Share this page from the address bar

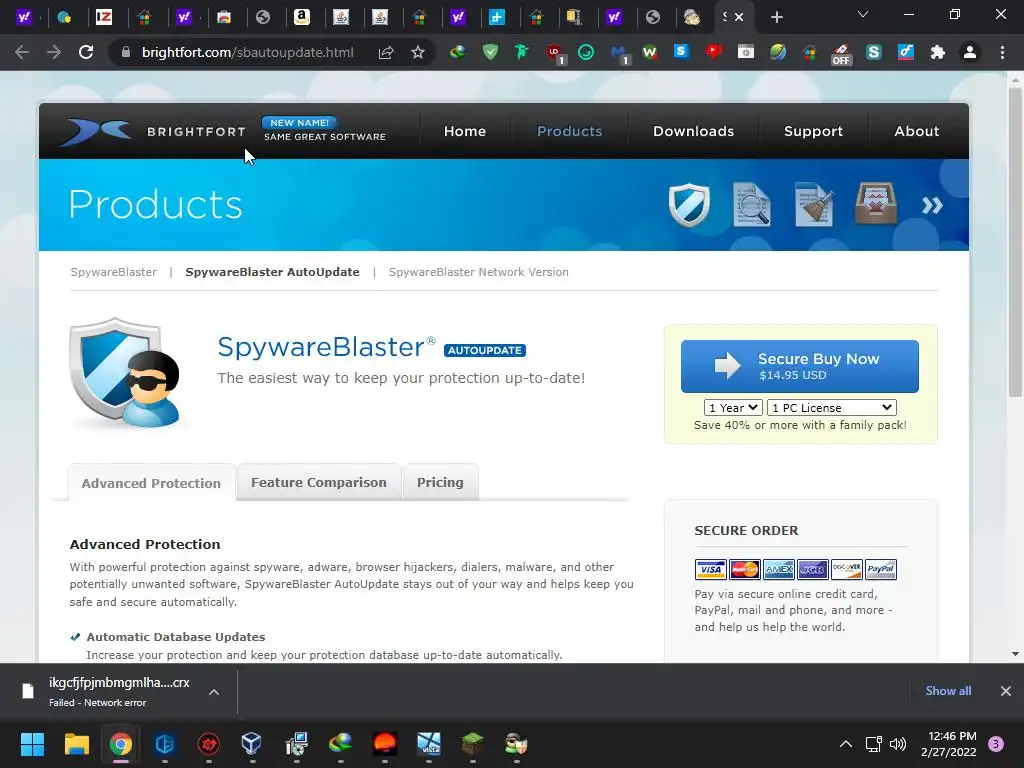coord(386,52)
